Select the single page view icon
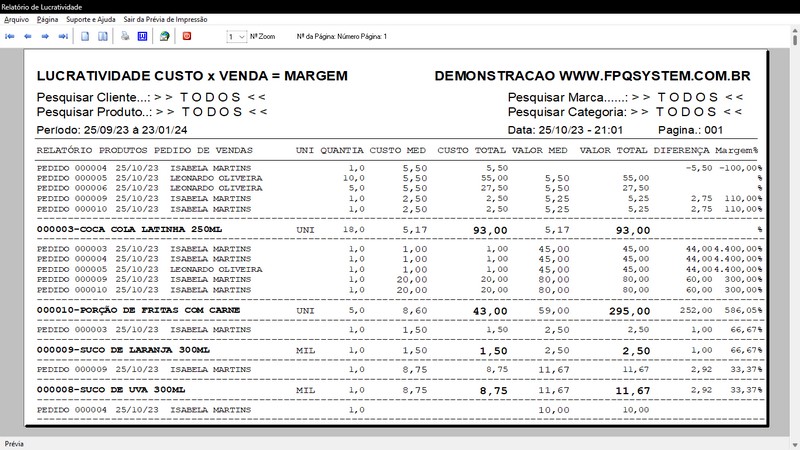800x450 pixels. click(x=85, y=36)
